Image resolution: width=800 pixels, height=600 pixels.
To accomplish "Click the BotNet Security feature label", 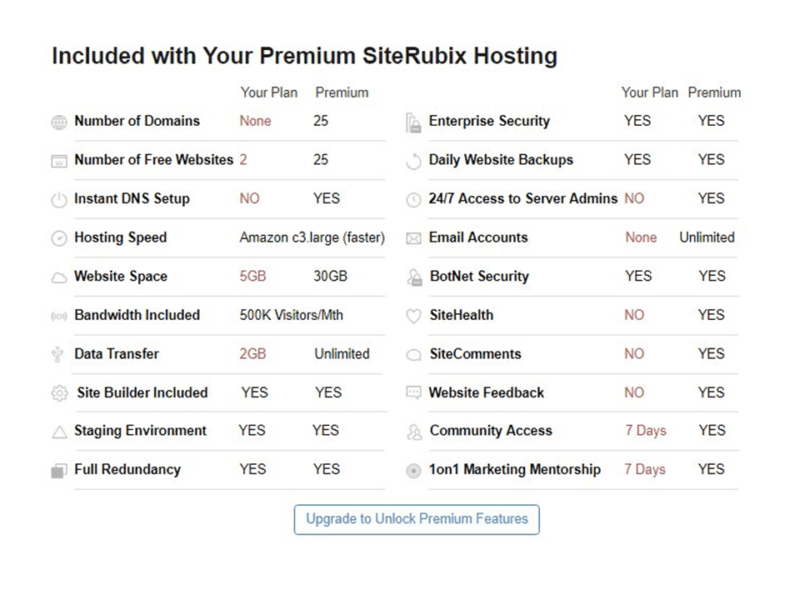I will point(479,276).
